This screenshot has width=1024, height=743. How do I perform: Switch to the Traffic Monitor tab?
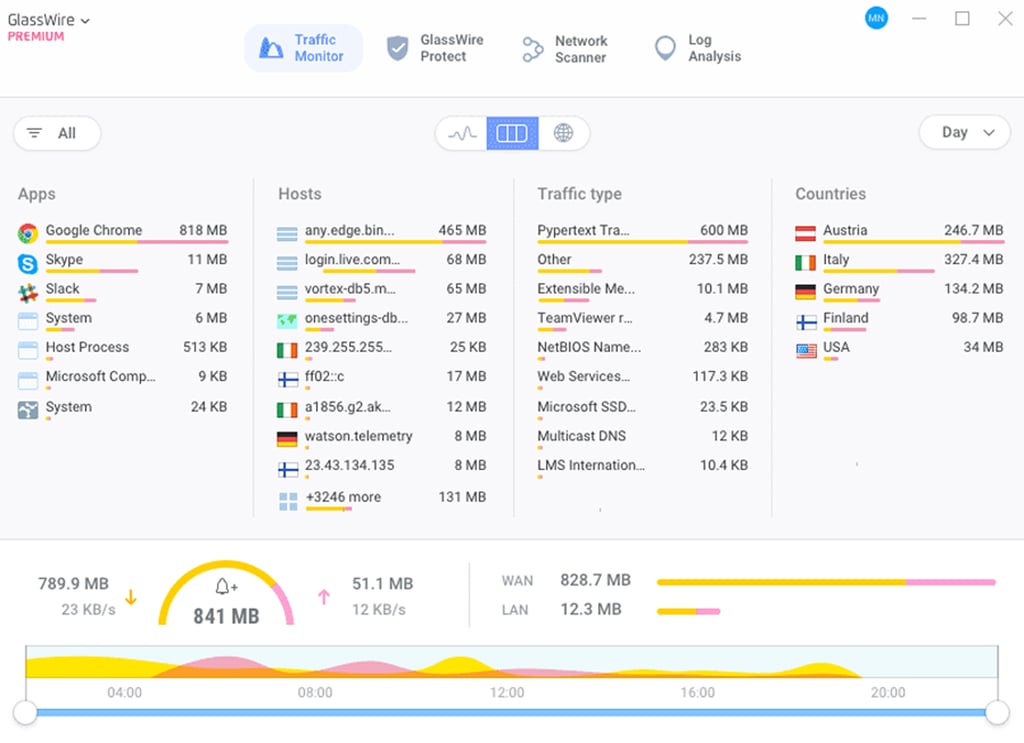pyautogui.click(x=303, y=47)
